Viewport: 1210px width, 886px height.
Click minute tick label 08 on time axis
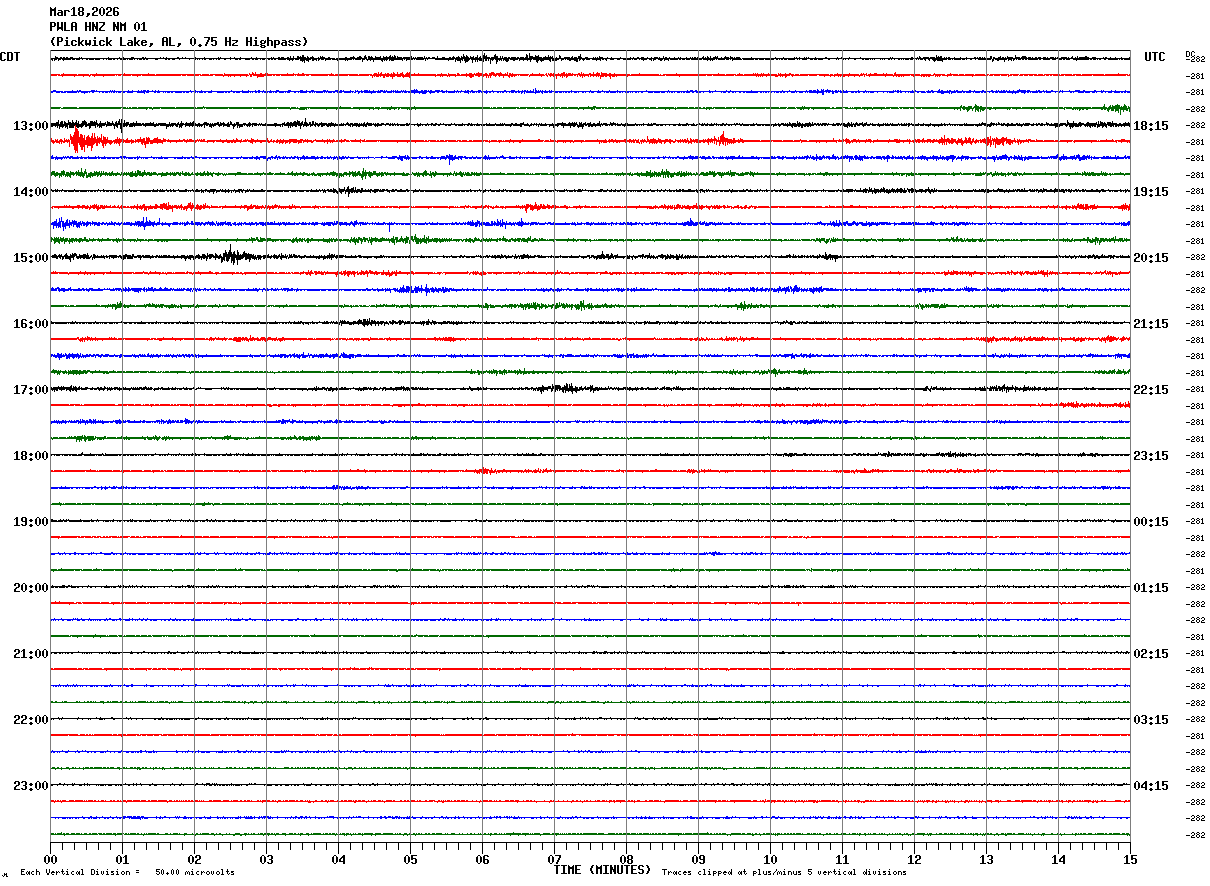tap(627, 859)
